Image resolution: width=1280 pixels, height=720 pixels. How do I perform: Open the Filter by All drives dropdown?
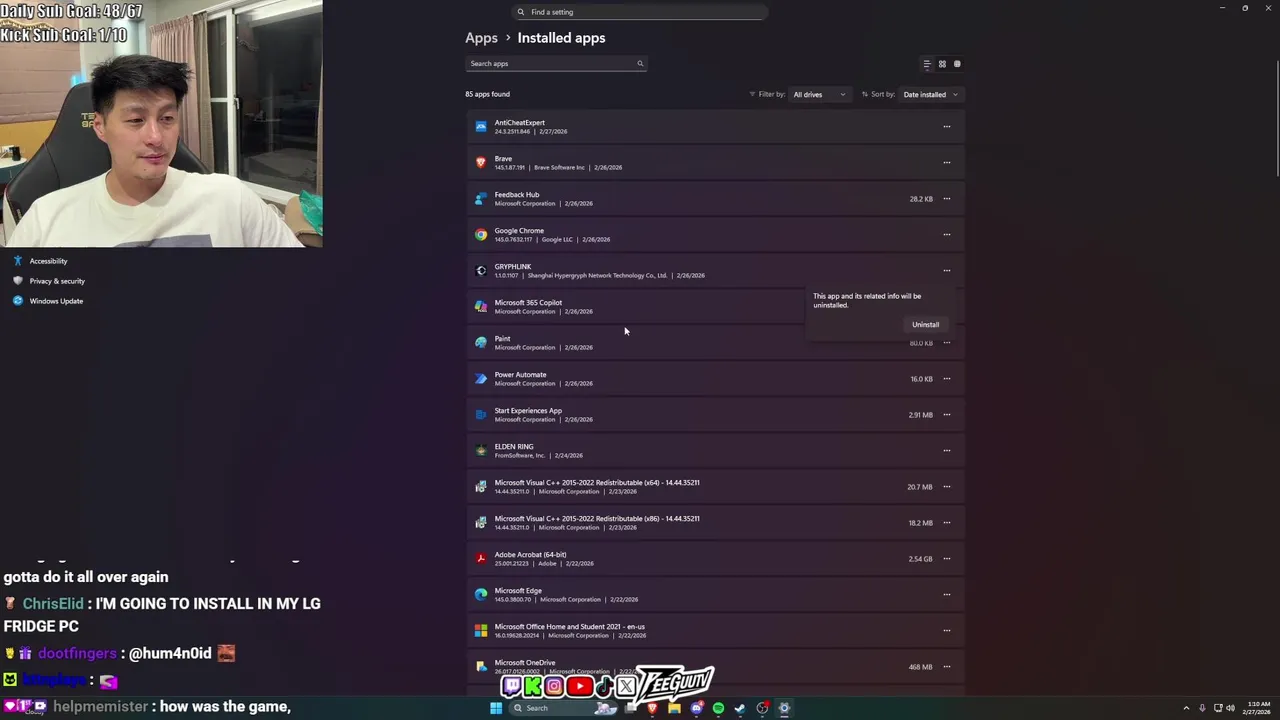point(819,95)
